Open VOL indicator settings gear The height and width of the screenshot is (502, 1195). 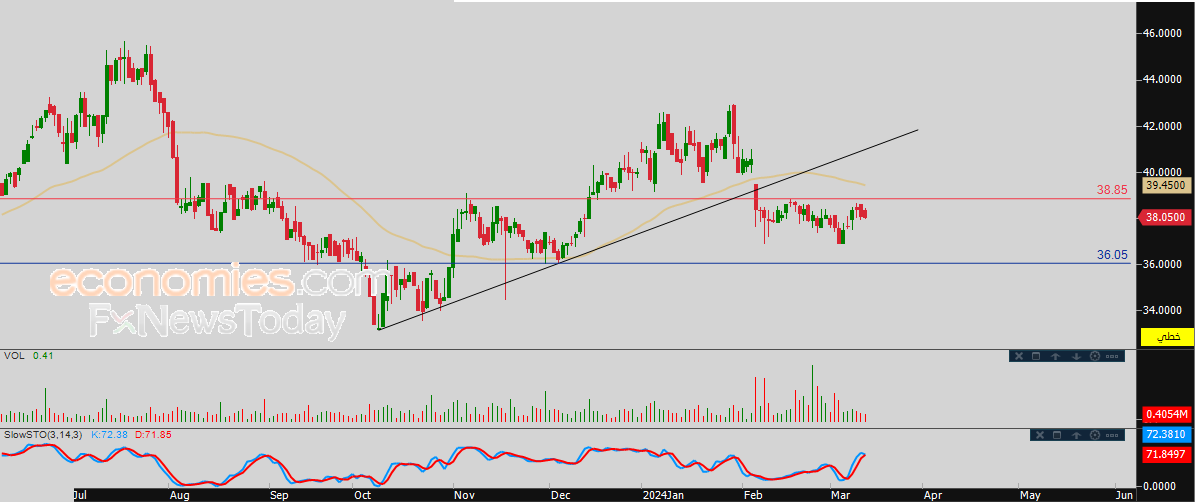click(x=1095, y=356)
